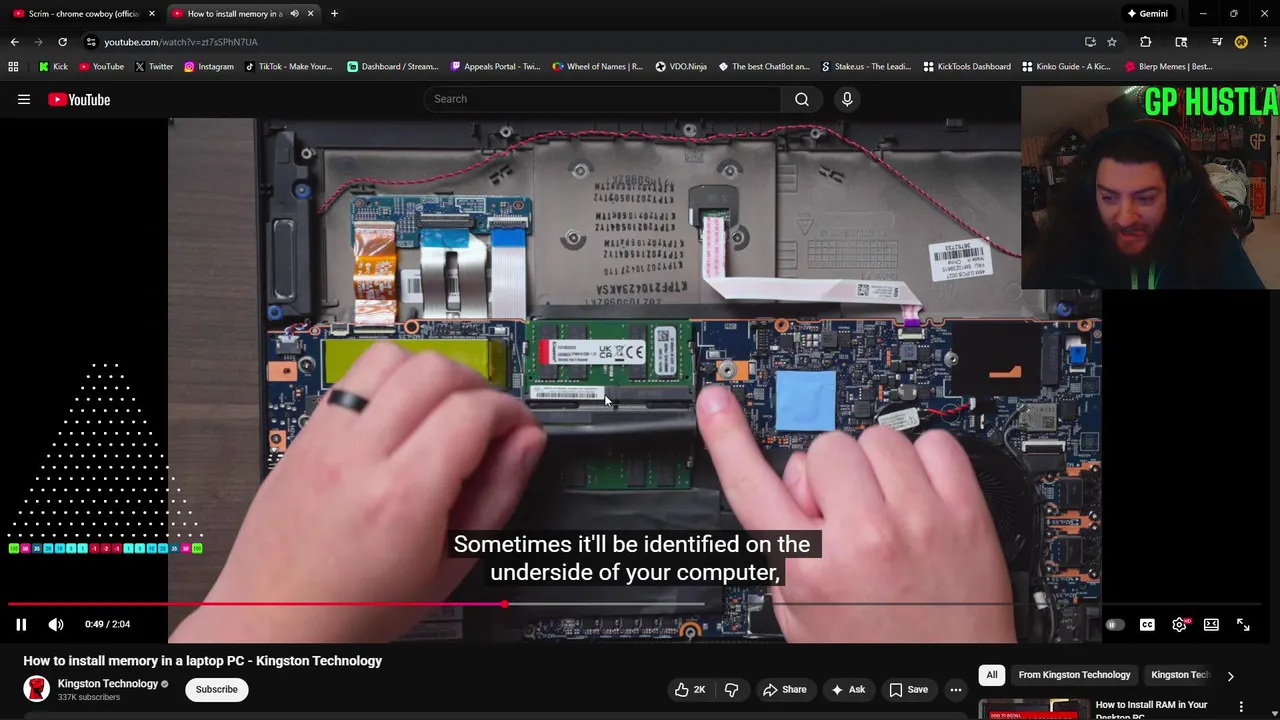Like the video with the thumbs up
Viewport: 1280px width, 720px height.
(689, 689)
